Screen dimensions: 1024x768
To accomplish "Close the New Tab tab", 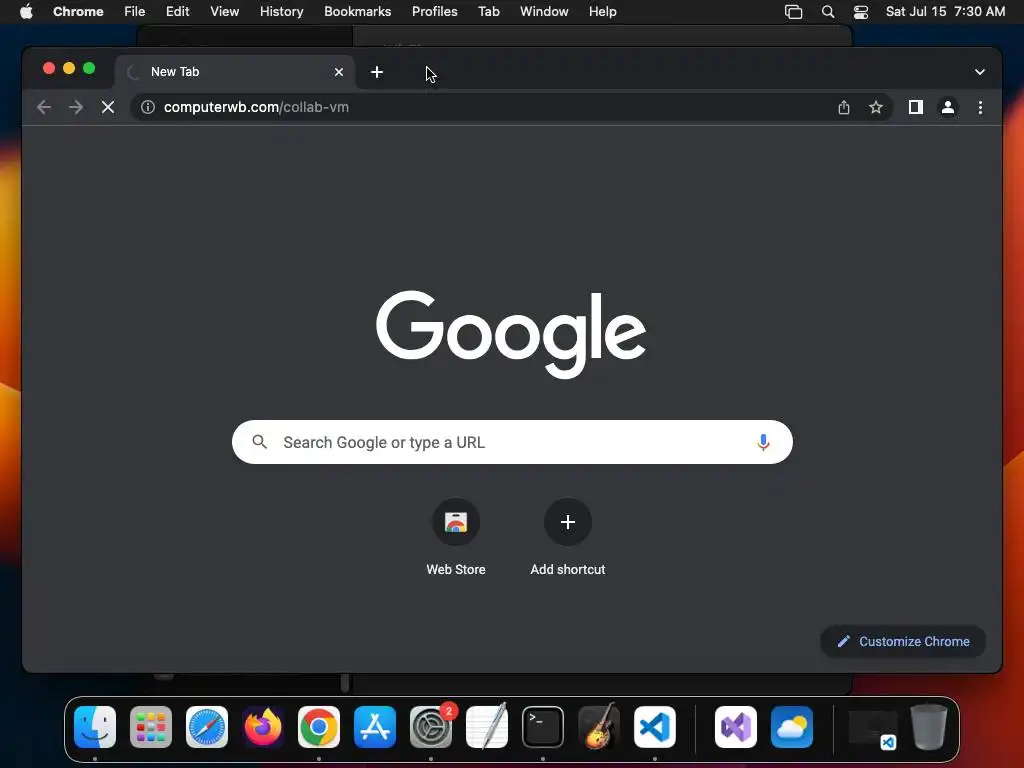I will pos(339,72).
